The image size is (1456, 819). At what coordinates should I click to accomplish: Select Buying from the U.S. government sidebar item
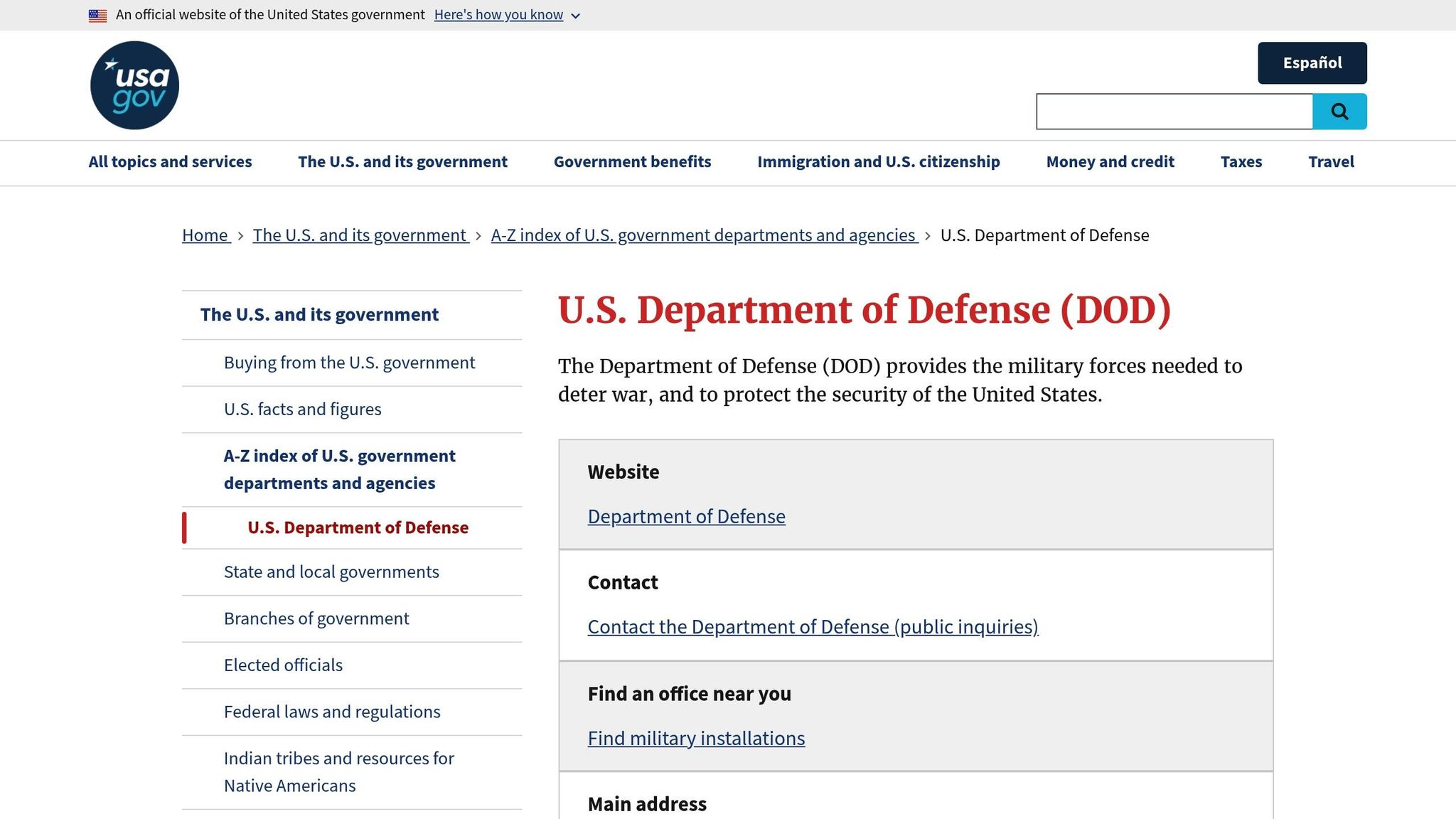[x=349, y=363]
